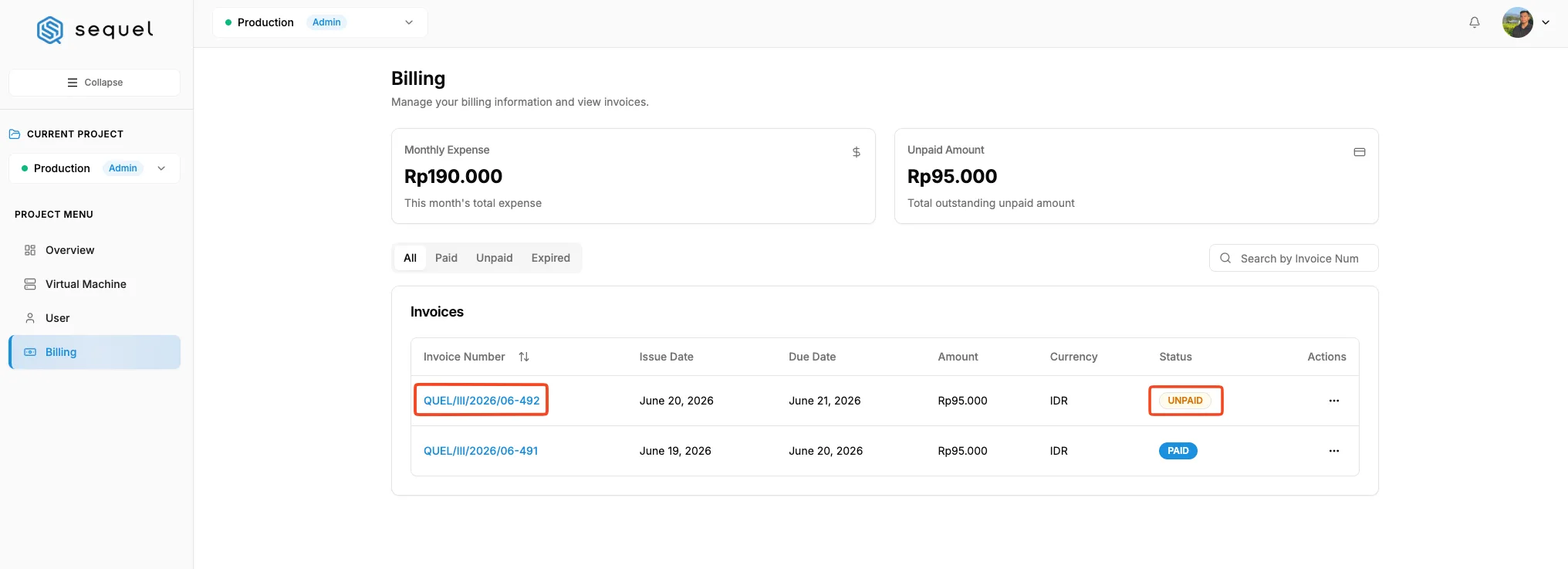The width and height of the screenshot is (1568, 569).
Task: Open actions menu for invoice 06-492
Action: point(1333,401)
